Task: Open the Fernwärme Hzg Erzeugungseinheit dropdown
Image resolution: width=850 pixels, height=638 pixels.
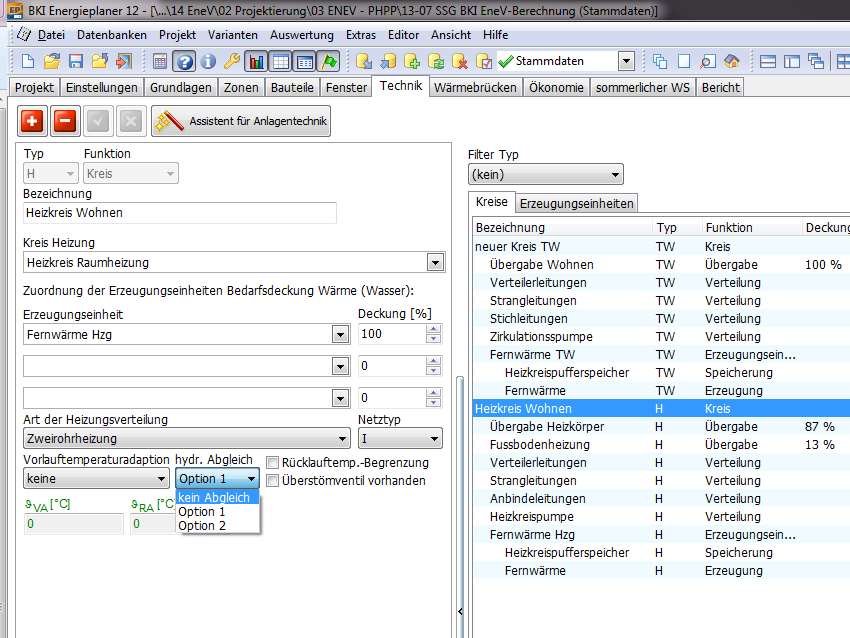Action: pyautogui.click(x=340, y=334)
